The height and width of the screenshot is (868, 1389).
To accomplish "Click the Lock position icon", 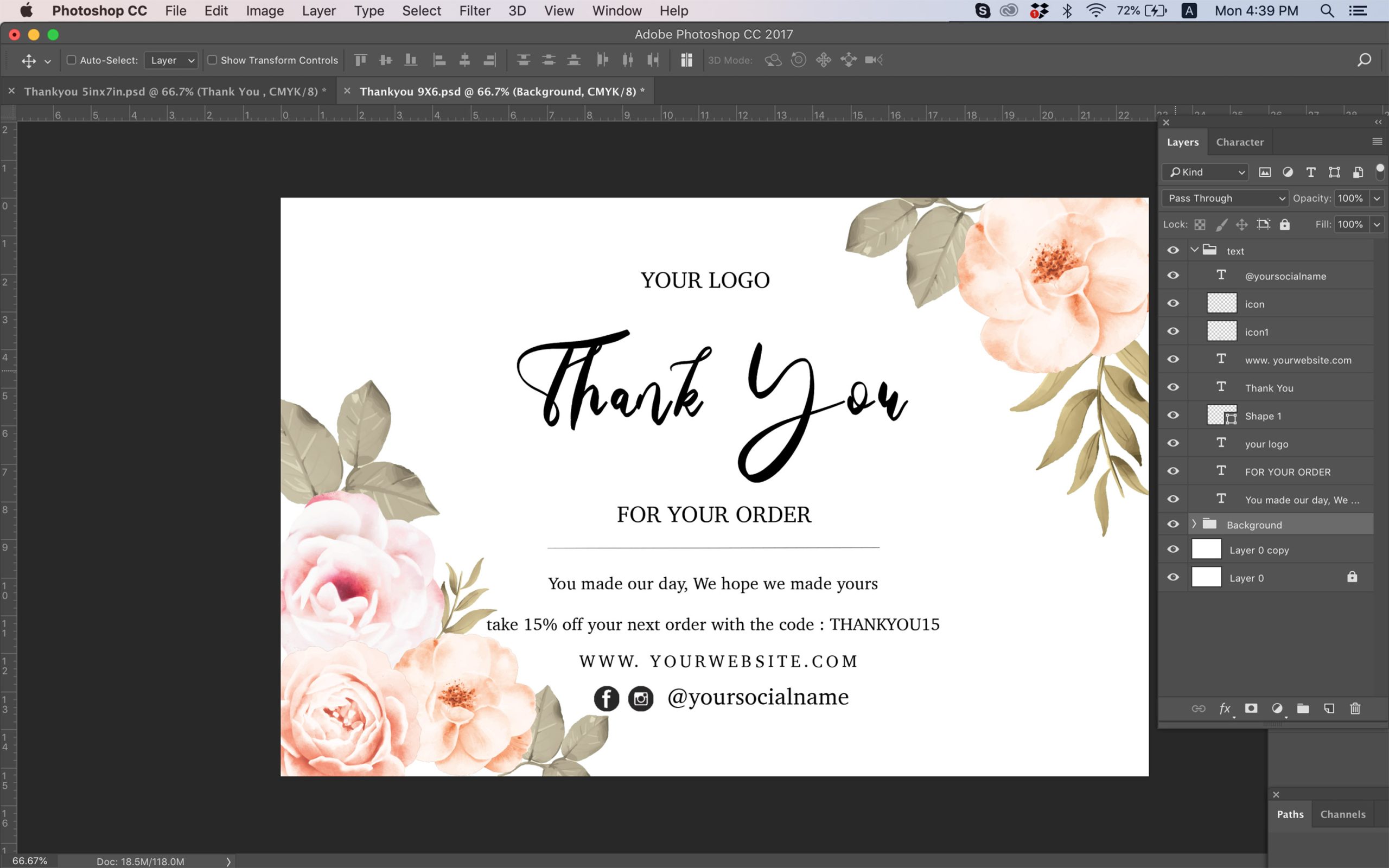I will 1242,225.
